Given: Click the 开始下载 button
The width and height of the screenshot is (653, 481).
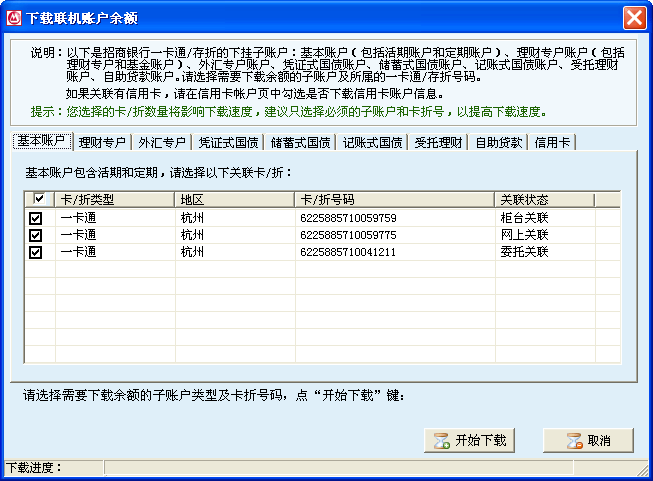Looking at the screenshot, I should point(470,440).
